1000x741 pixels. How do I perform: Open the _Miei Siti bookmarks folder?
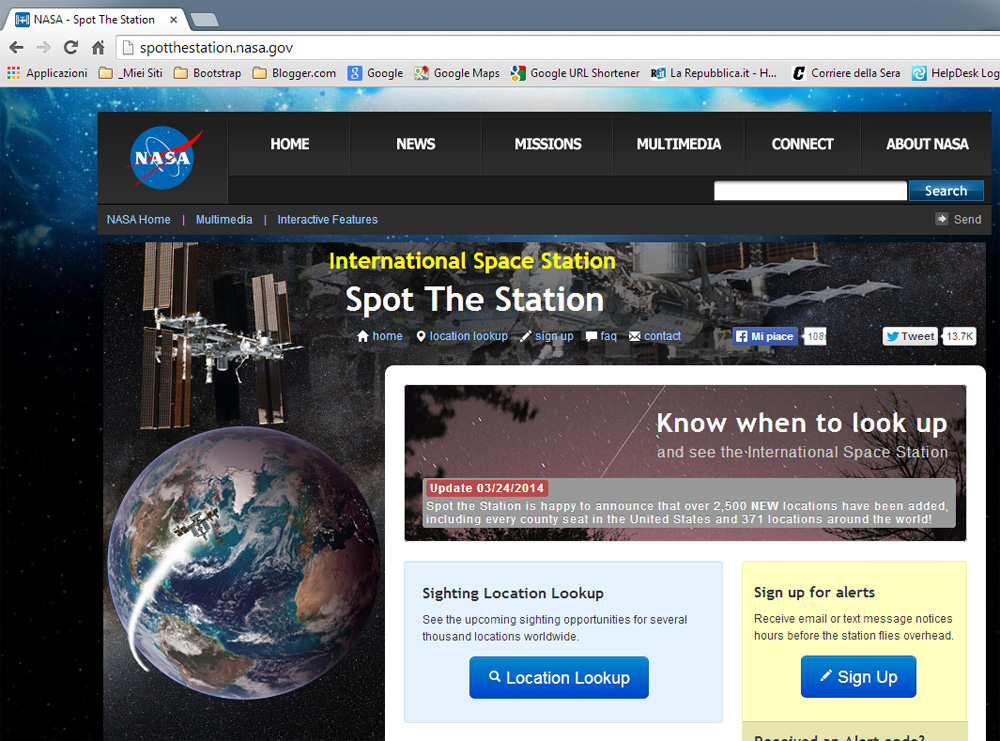131,73
